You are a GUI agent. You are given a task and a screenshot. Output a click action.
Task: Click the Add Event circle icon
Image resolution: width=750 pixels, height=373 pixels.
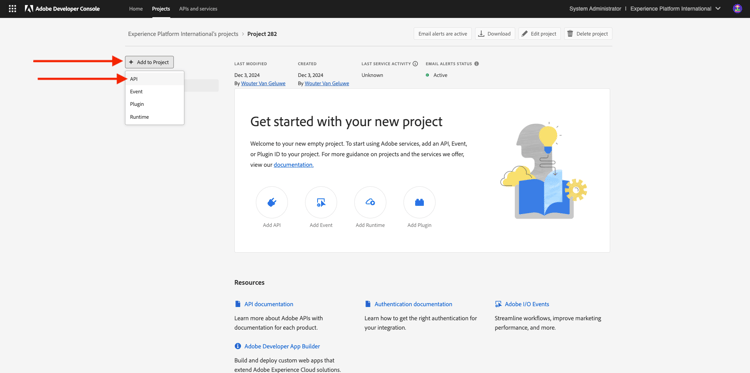pos(321,202)
